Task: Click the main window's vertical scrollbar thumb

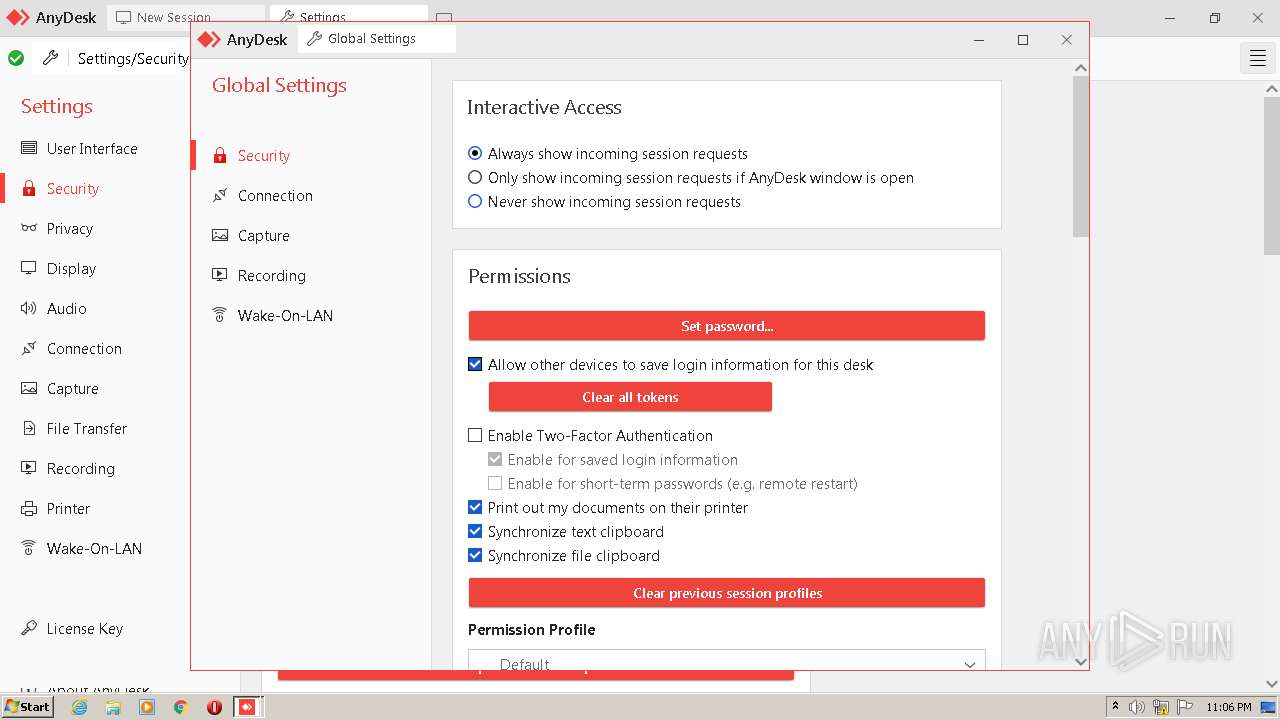Action: tap(1272, 175)
